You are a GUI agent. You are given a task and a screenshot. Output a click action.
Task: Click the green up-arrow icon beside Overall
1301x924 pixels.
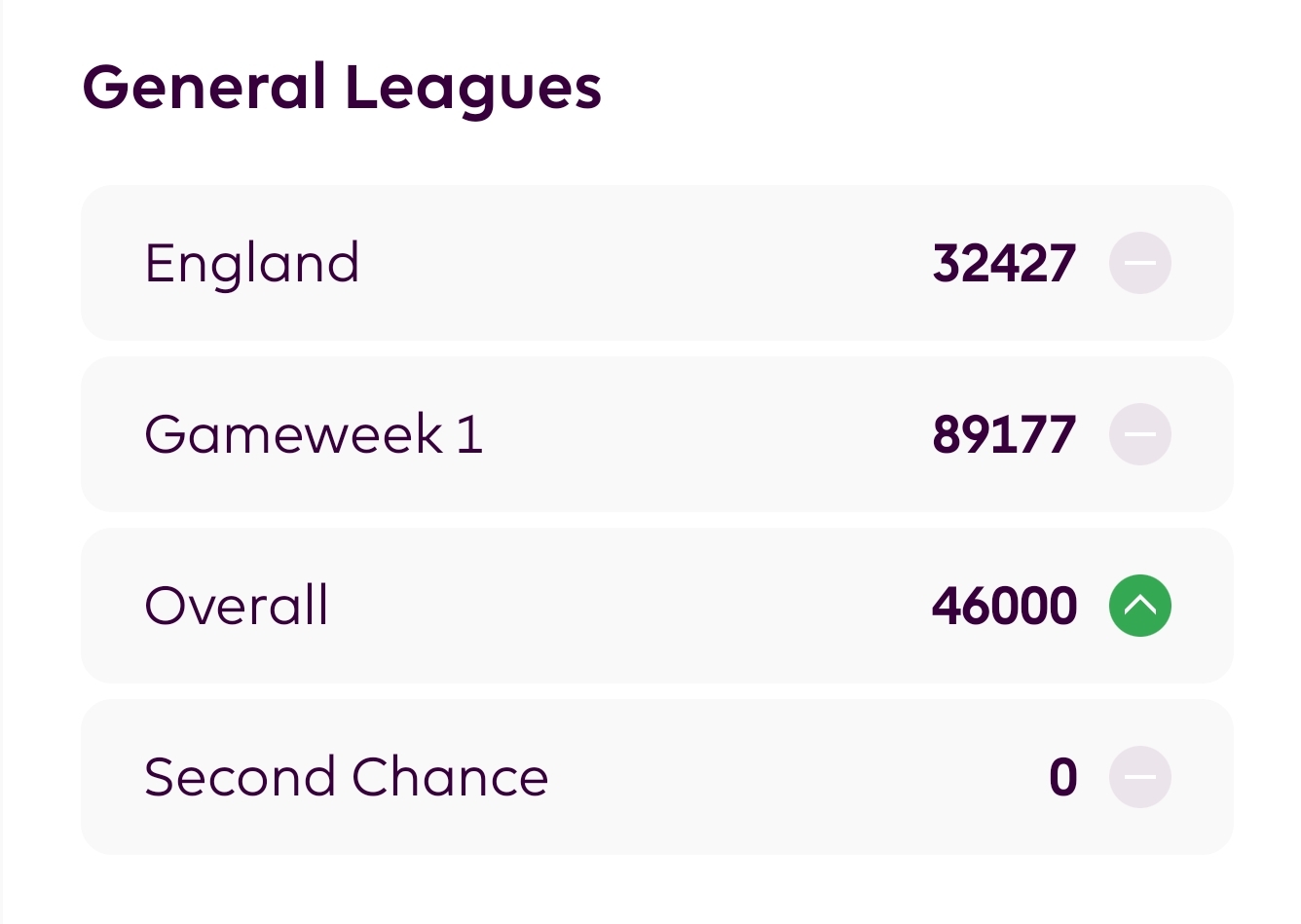pos(1139,606)
